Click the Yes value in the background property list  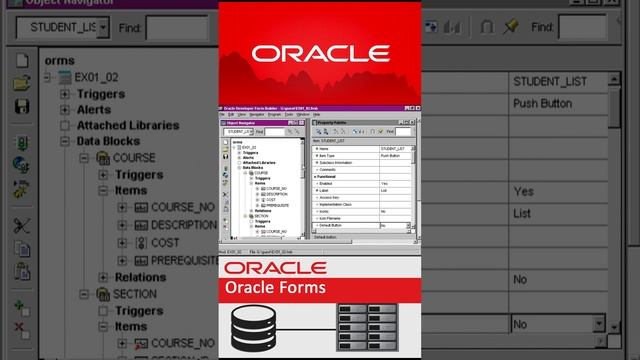(x=524, y=191)
